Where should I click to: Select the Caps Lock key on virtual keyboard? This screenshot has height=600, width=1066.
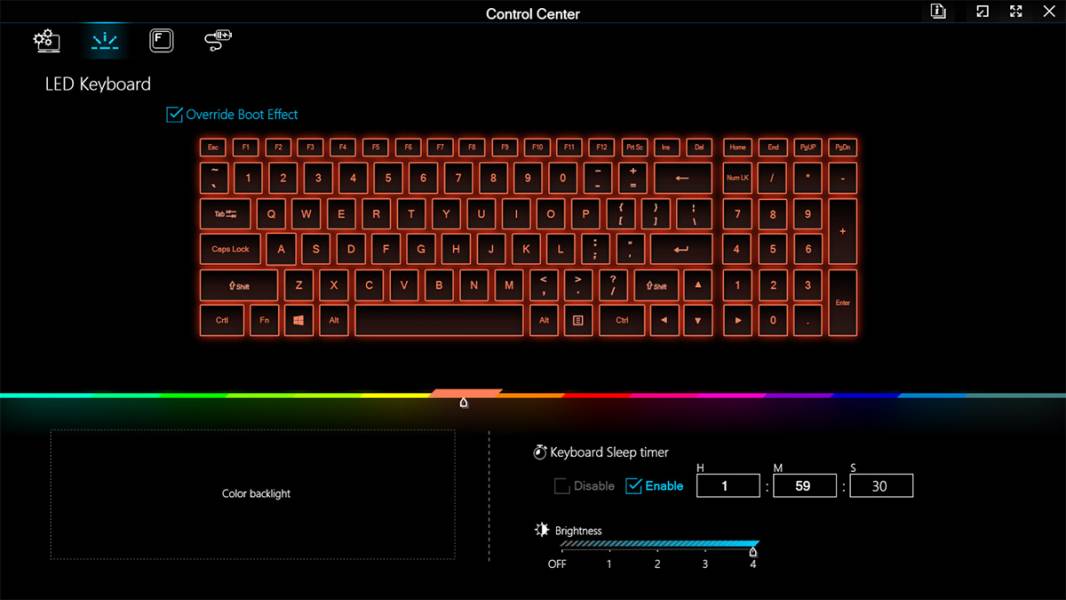click(x=230, y=249)
